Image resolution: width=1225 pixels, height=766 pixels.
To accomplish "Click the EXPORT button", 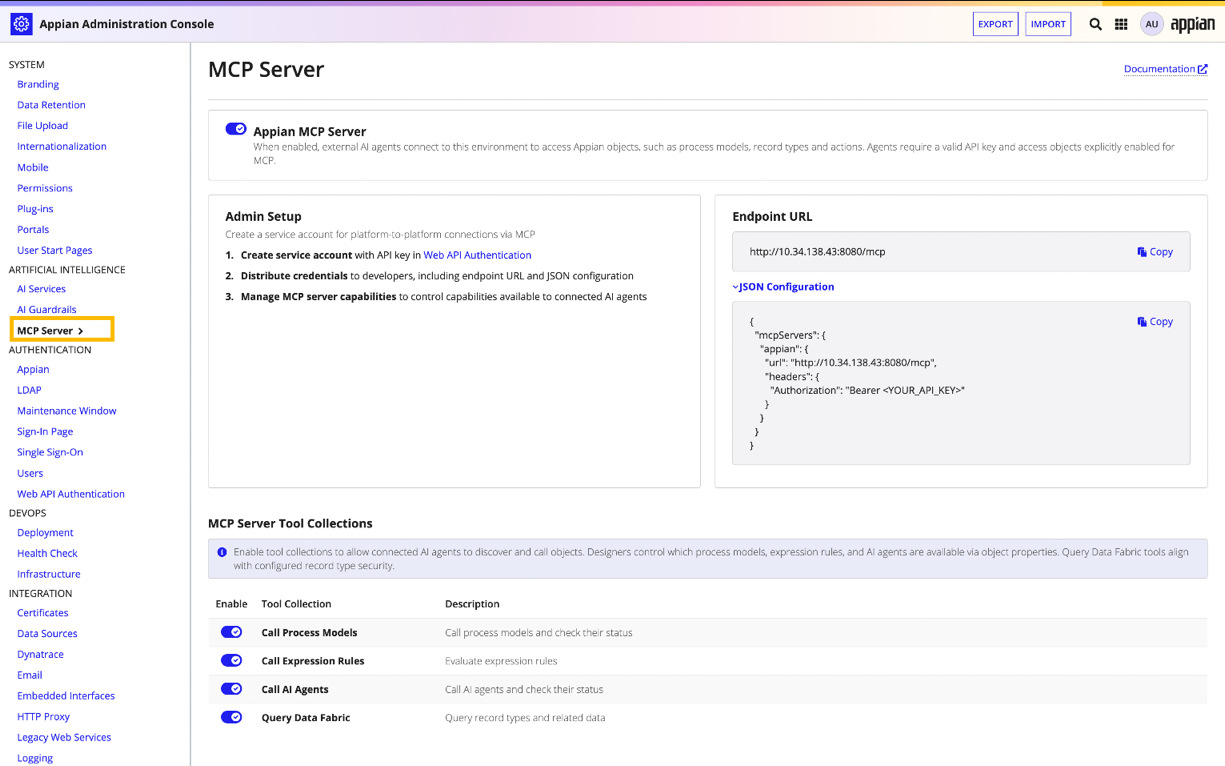I will point(995,24).
